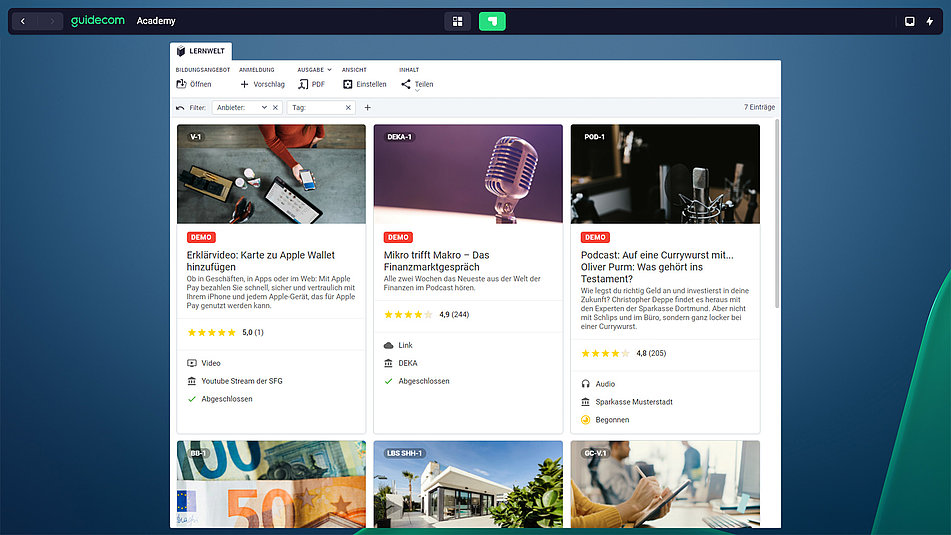The image size is (951, 535).
Task: Remove the Tag filter
Action: coord(348,107)
